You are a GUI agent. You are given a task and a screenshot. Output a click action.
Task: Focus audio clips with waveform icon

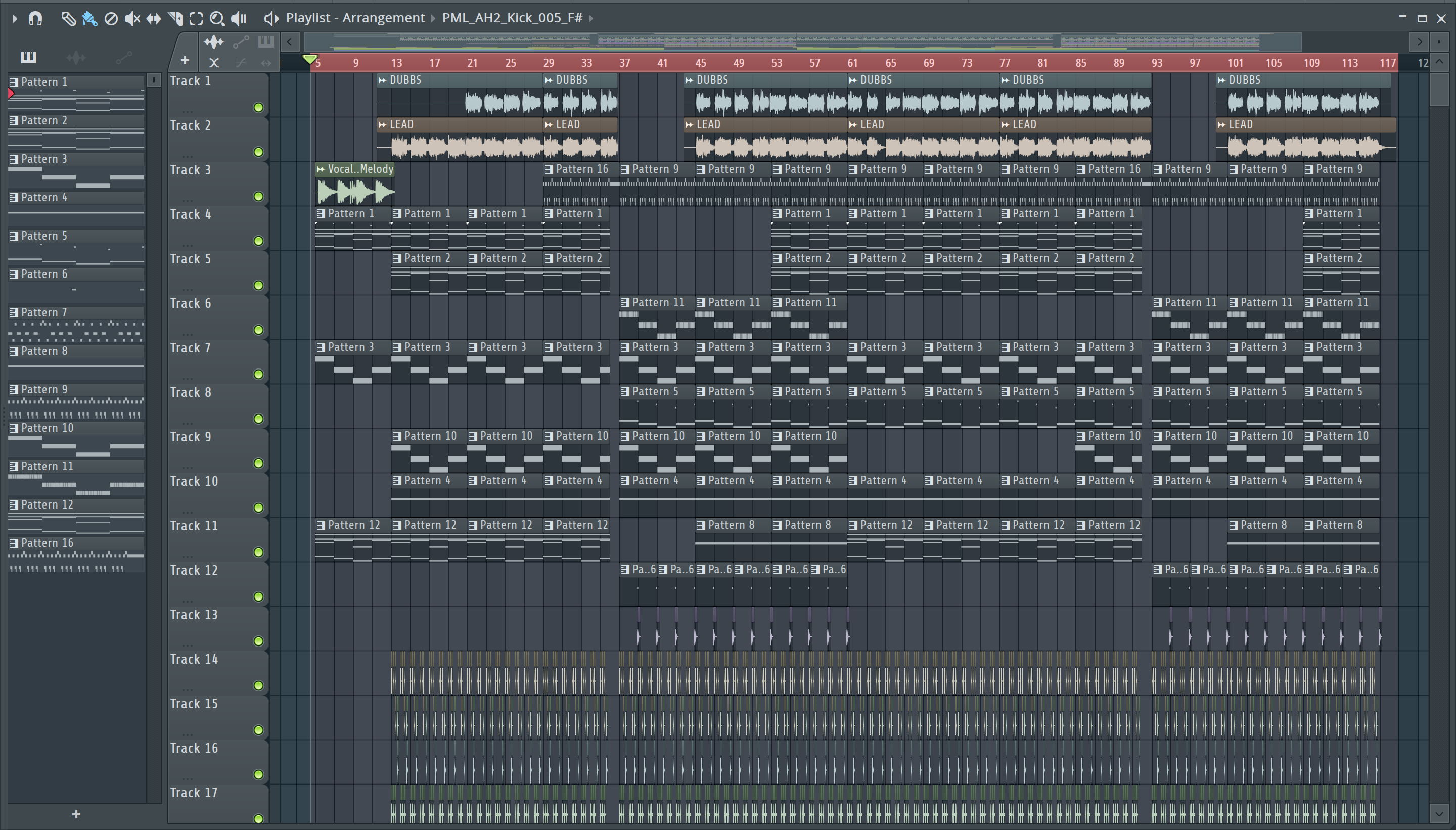point(214,41)
